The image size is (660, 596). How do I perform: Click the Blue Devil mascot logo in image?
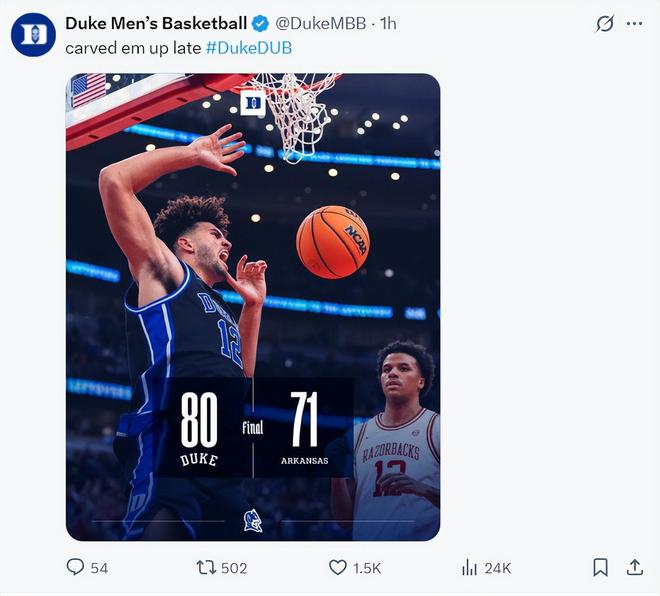point(253,520)
